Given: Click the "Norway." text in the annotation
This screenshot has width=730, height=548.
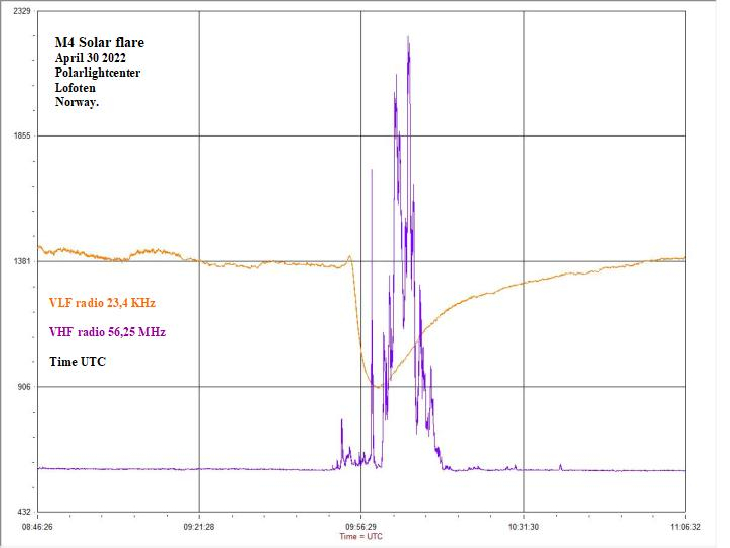Looking at the screenshot, I should [x=77, y=103].
